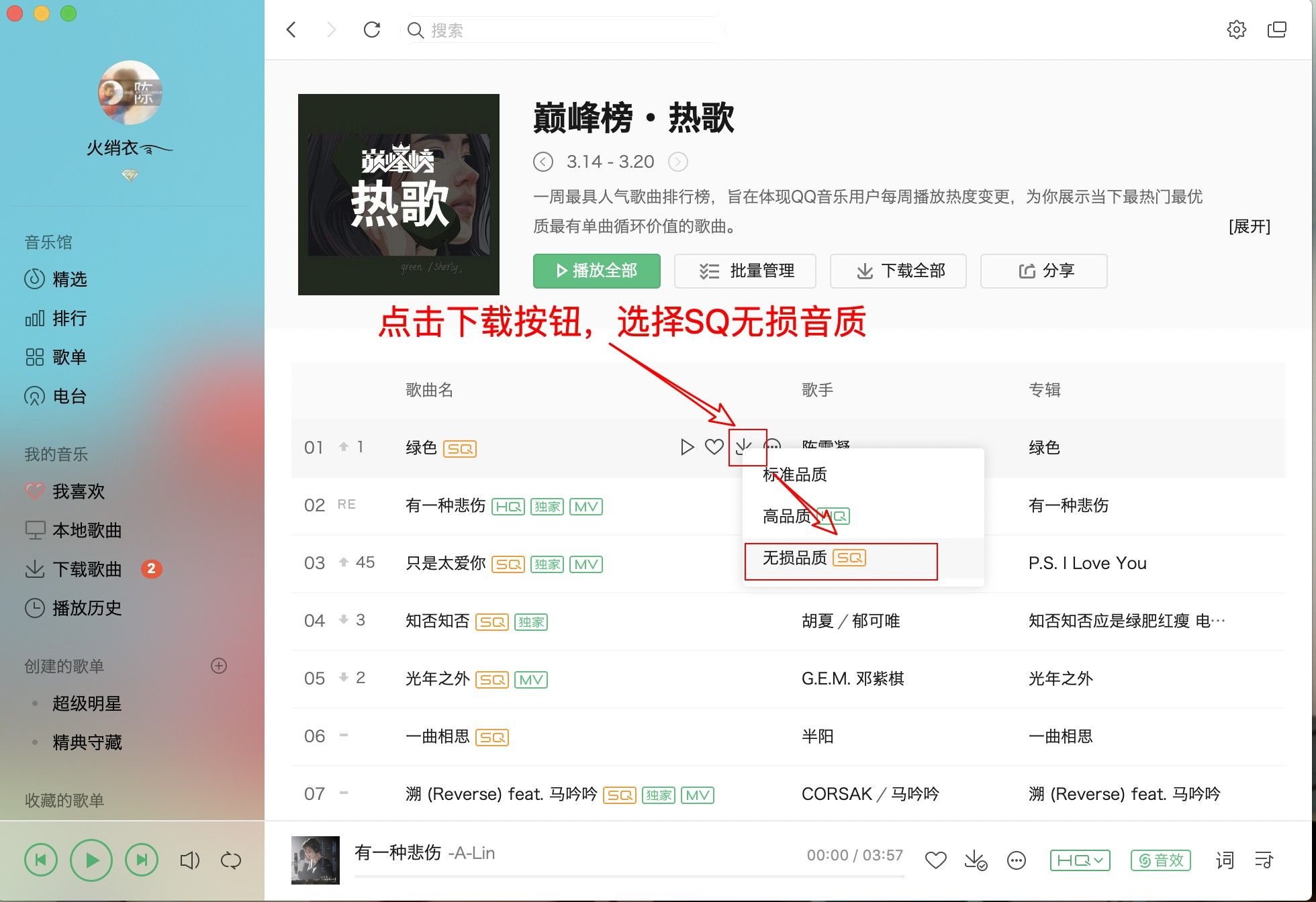
Task: Open the play queue list
Action: tap(1264, 860)
